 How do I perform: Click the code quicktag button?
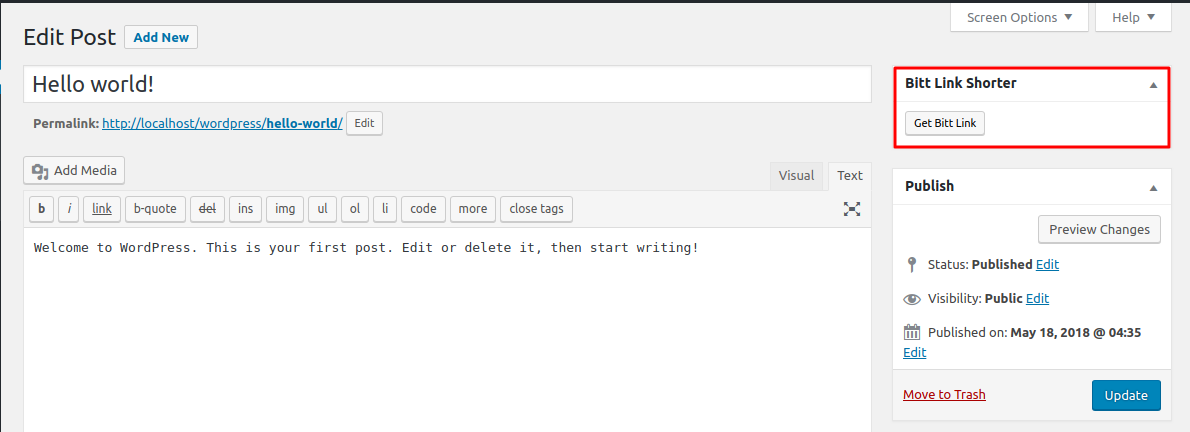coord(423,209)
